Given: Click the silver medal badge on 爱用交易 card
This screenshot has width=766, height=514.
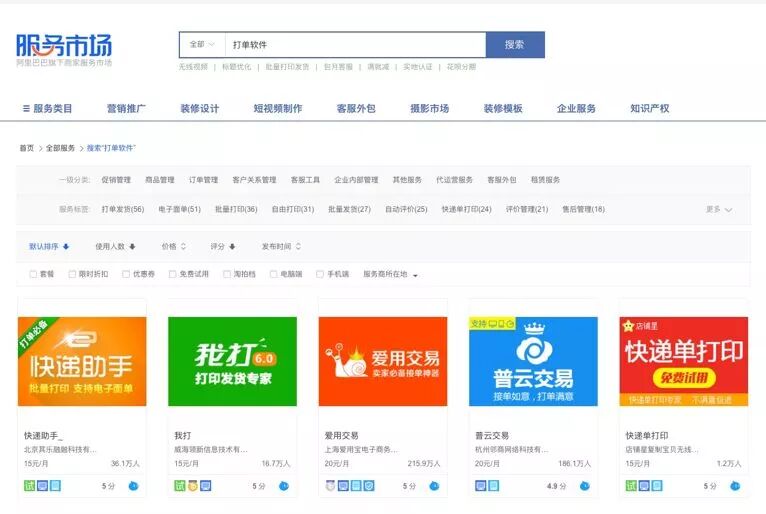Looking at the screenshot, I should coord(331,486).
